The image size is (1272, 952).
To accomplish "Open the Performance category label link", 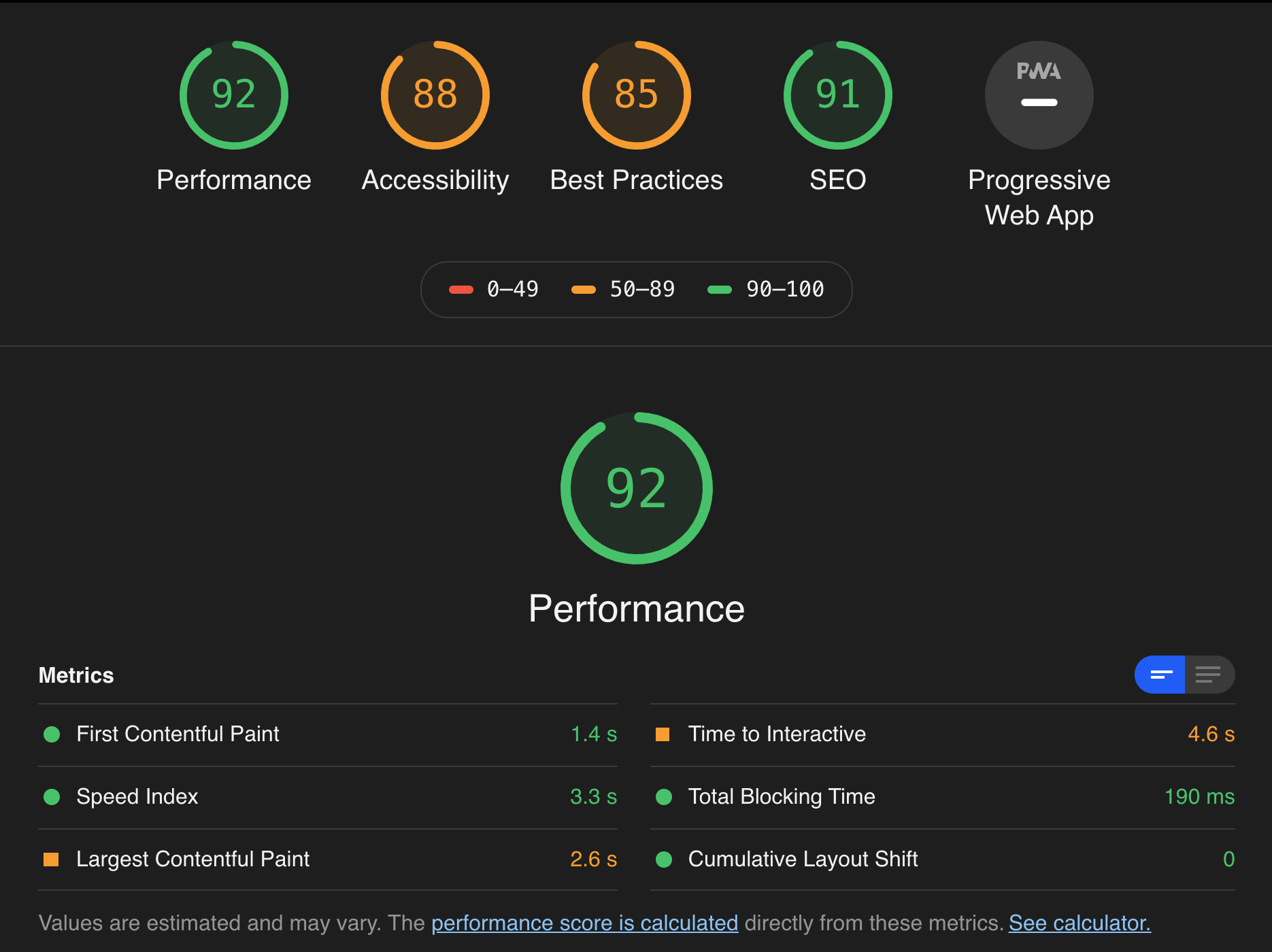I will click(234, 180).
